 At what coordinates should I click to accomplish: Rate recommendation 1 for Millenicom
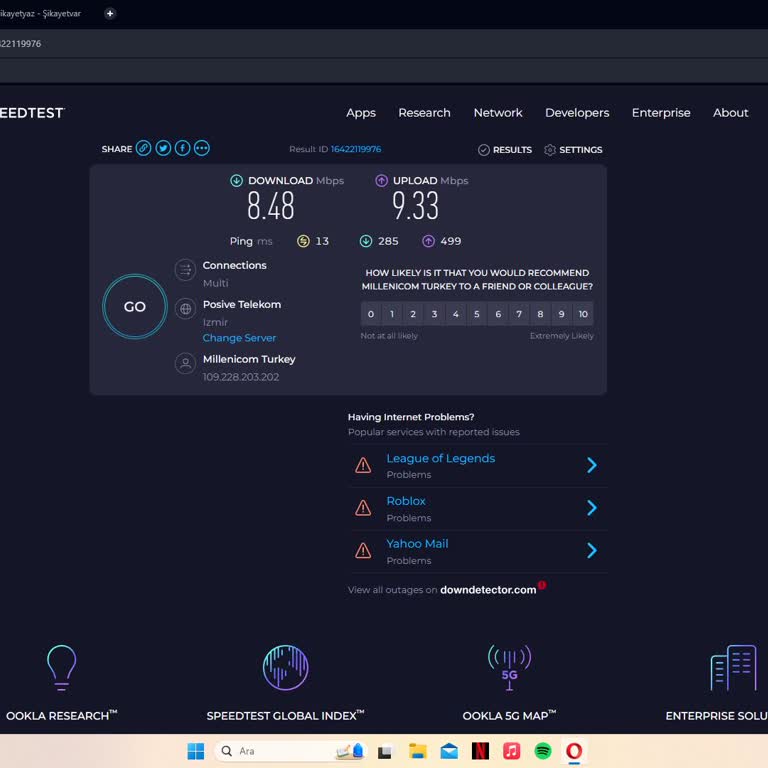[x=392, y=314]
